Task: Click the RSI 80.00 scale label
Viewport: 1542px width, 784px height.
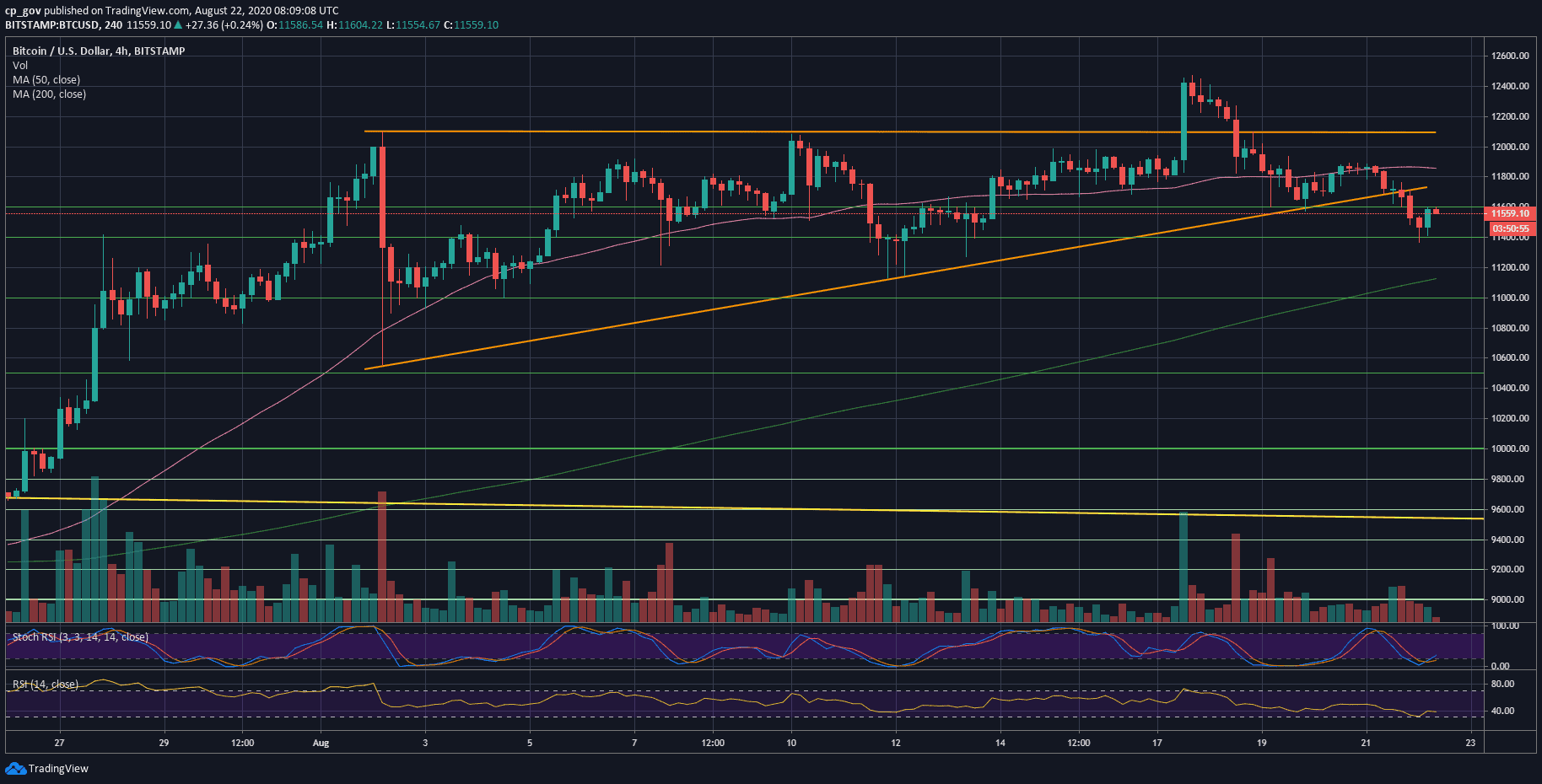Action: coord(1503,684)
